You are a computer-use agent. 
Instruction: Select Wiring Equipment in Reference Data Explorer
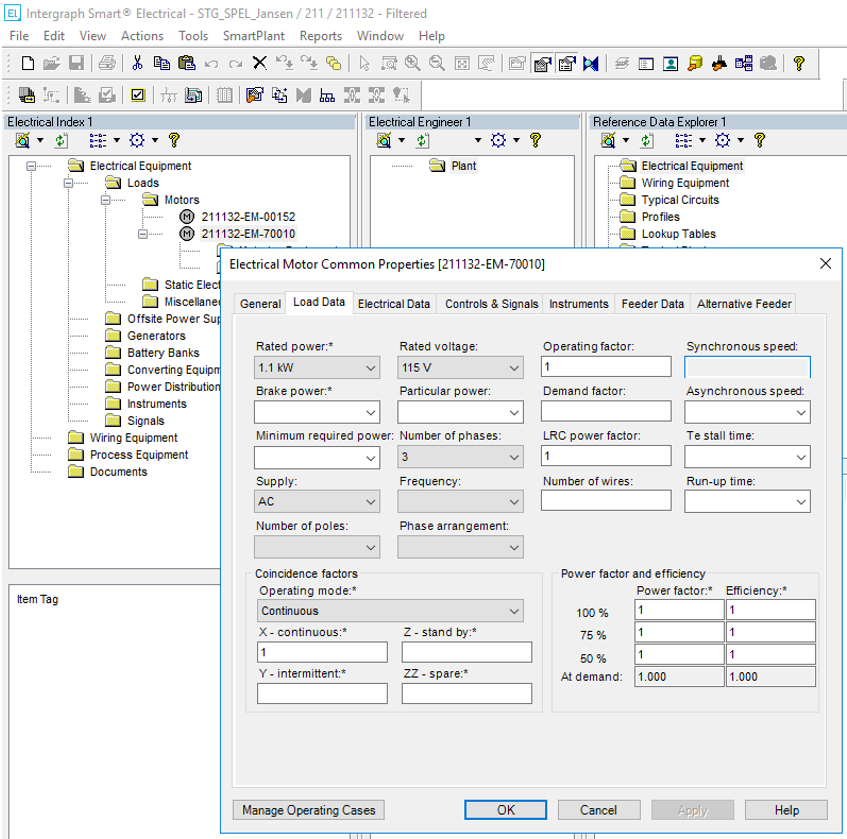tap(685, 183)
